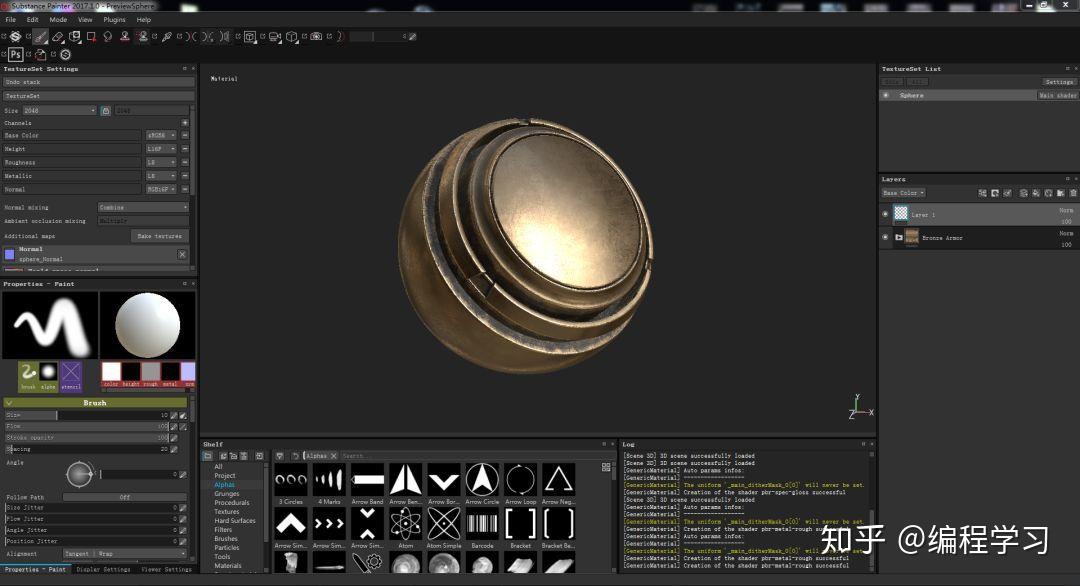Viewport: 1080px width, 586px height.
Task: Click the add folder icon in Layers panel
Action: (x=1061, y=193)
